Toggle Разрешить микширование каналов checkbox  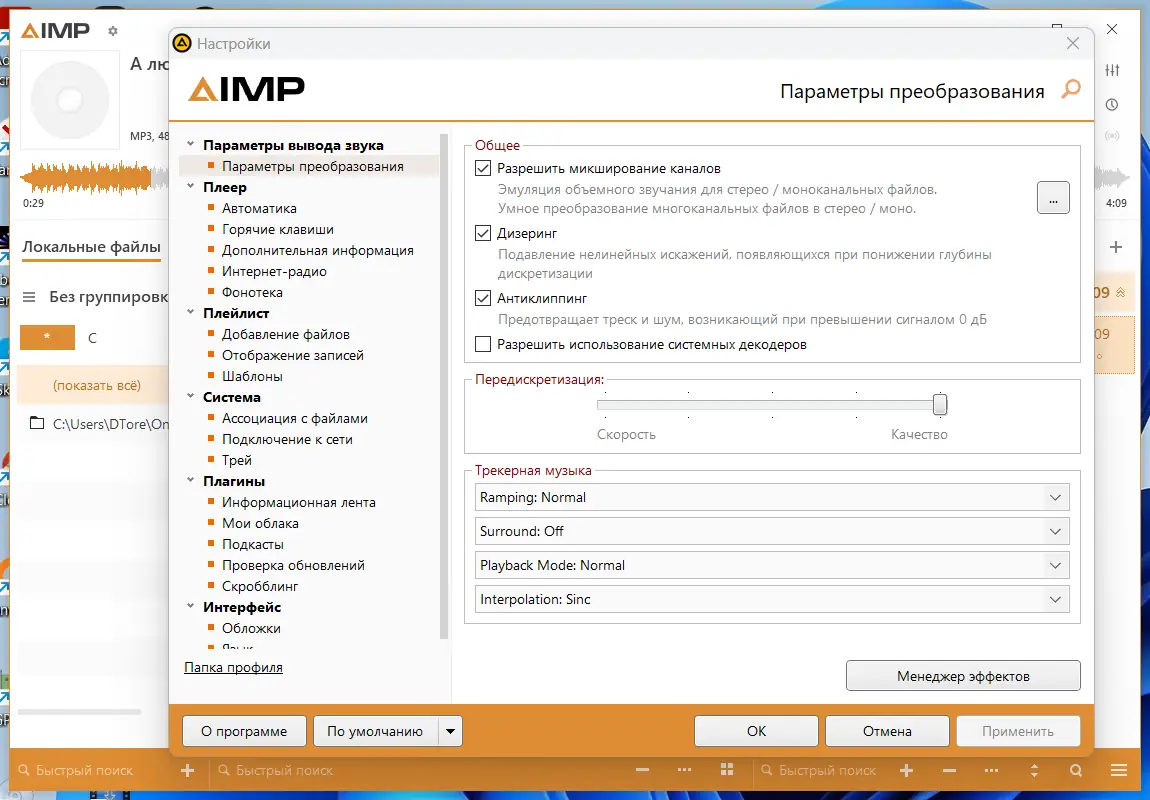[483, 168]
